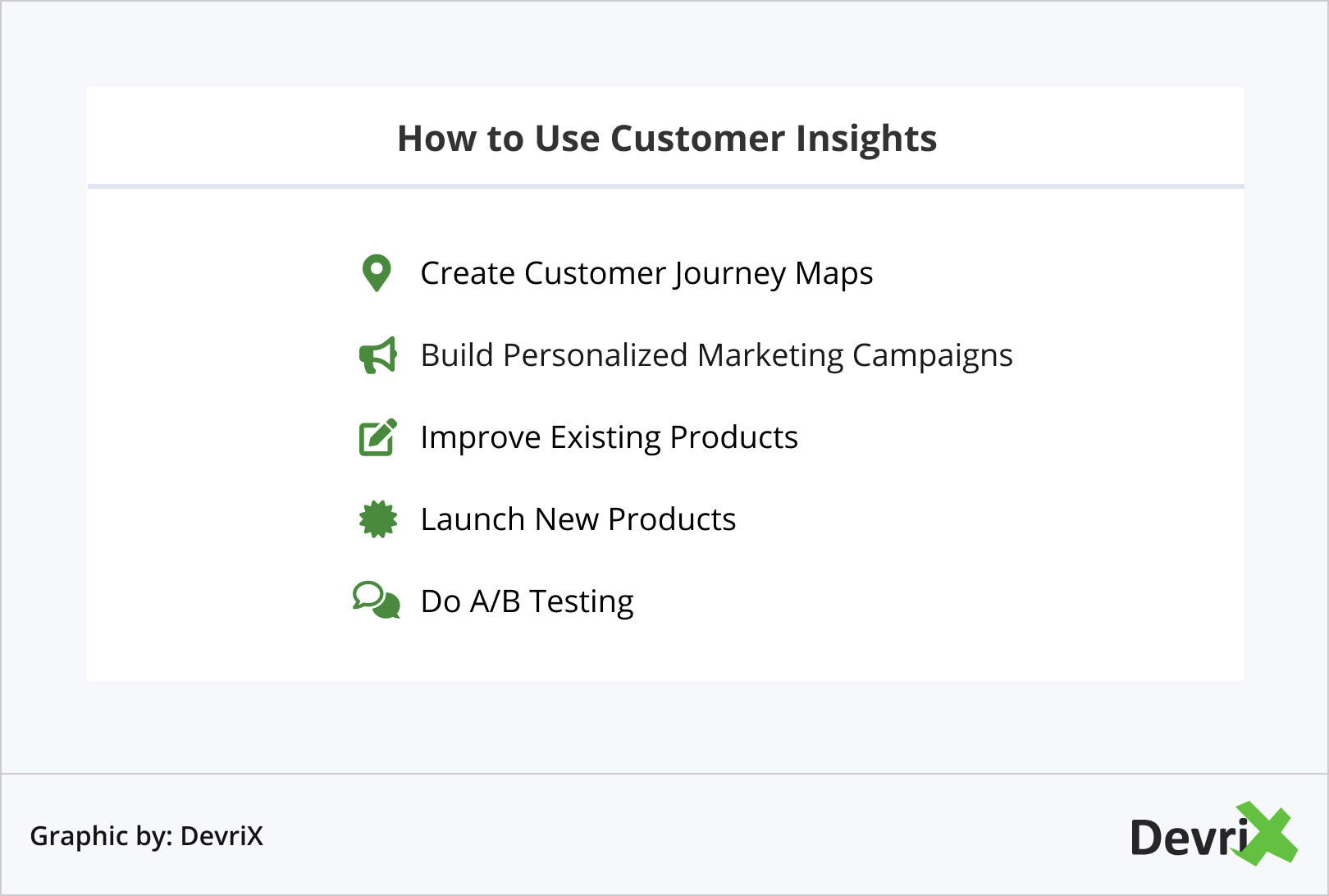The width and height of the screenshot is (1329, 896).
Task: Click the green starburst badge icon
Action: (x=378, y=519)
